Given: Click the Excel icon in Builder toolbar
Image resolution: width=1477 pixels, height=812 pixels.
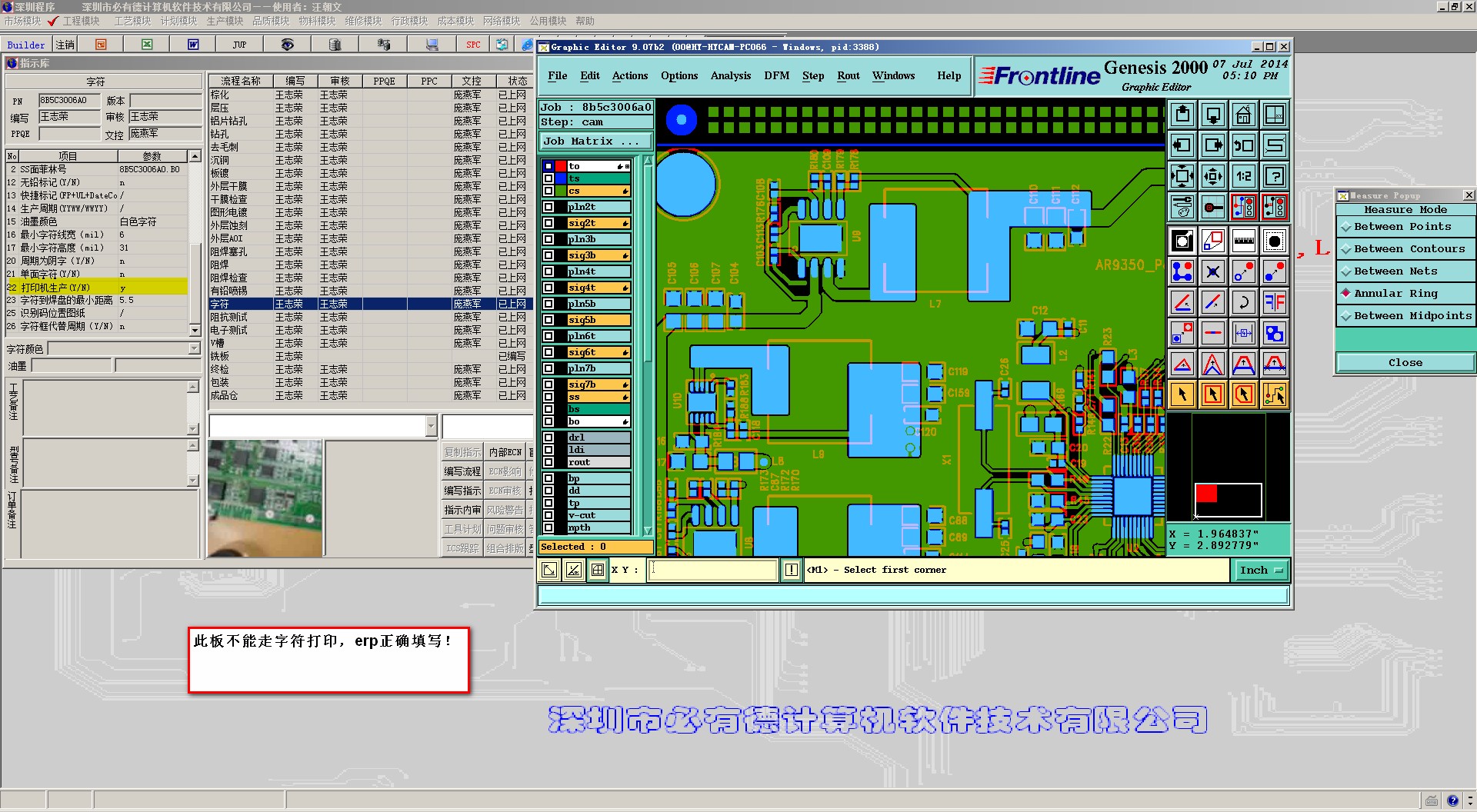Looking at the screenshot, I should pyautogui.click(x=147, y=45).
